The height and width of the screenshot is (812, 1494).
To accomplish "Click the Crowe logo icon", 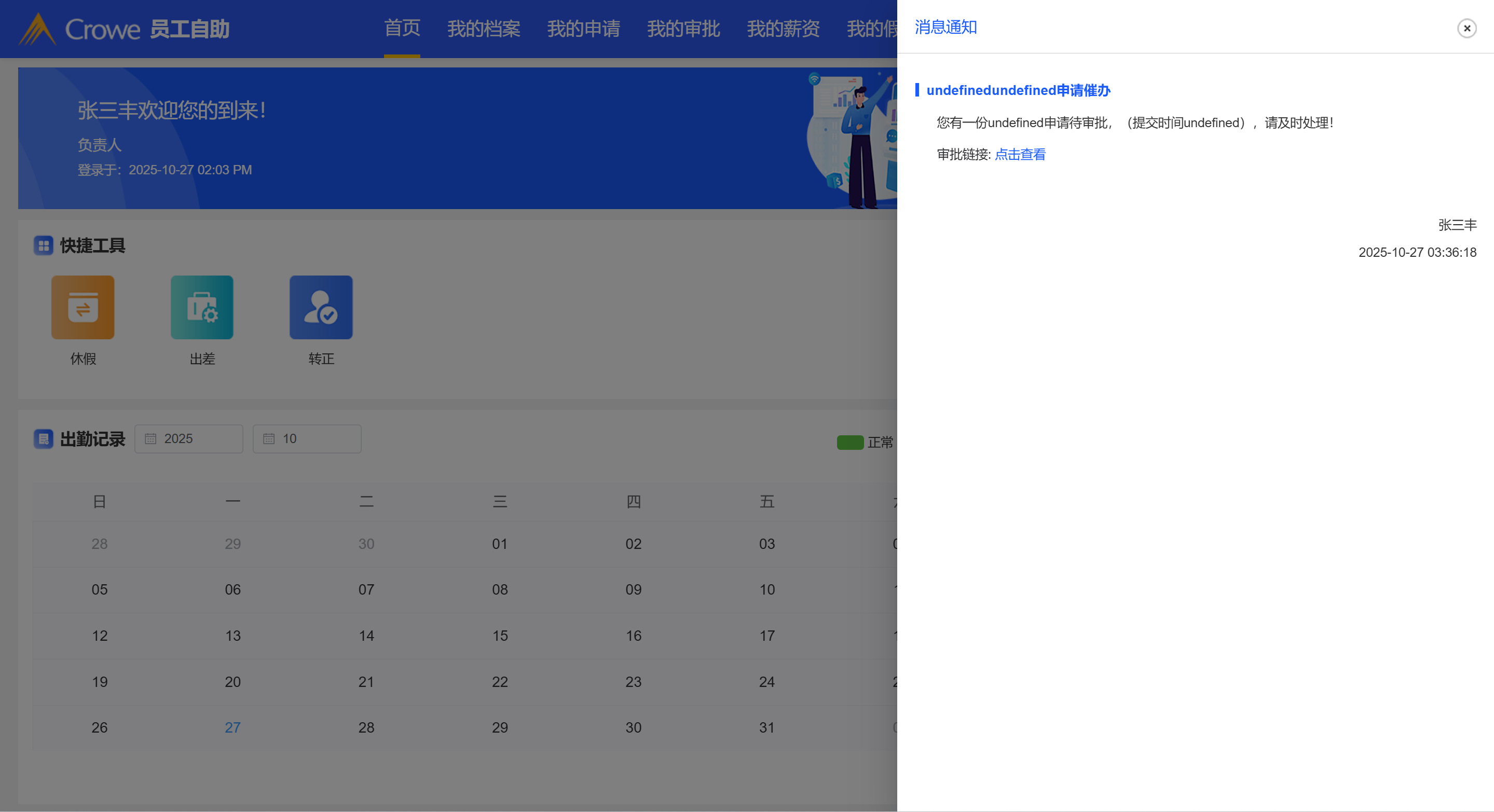I will [37, 29].
